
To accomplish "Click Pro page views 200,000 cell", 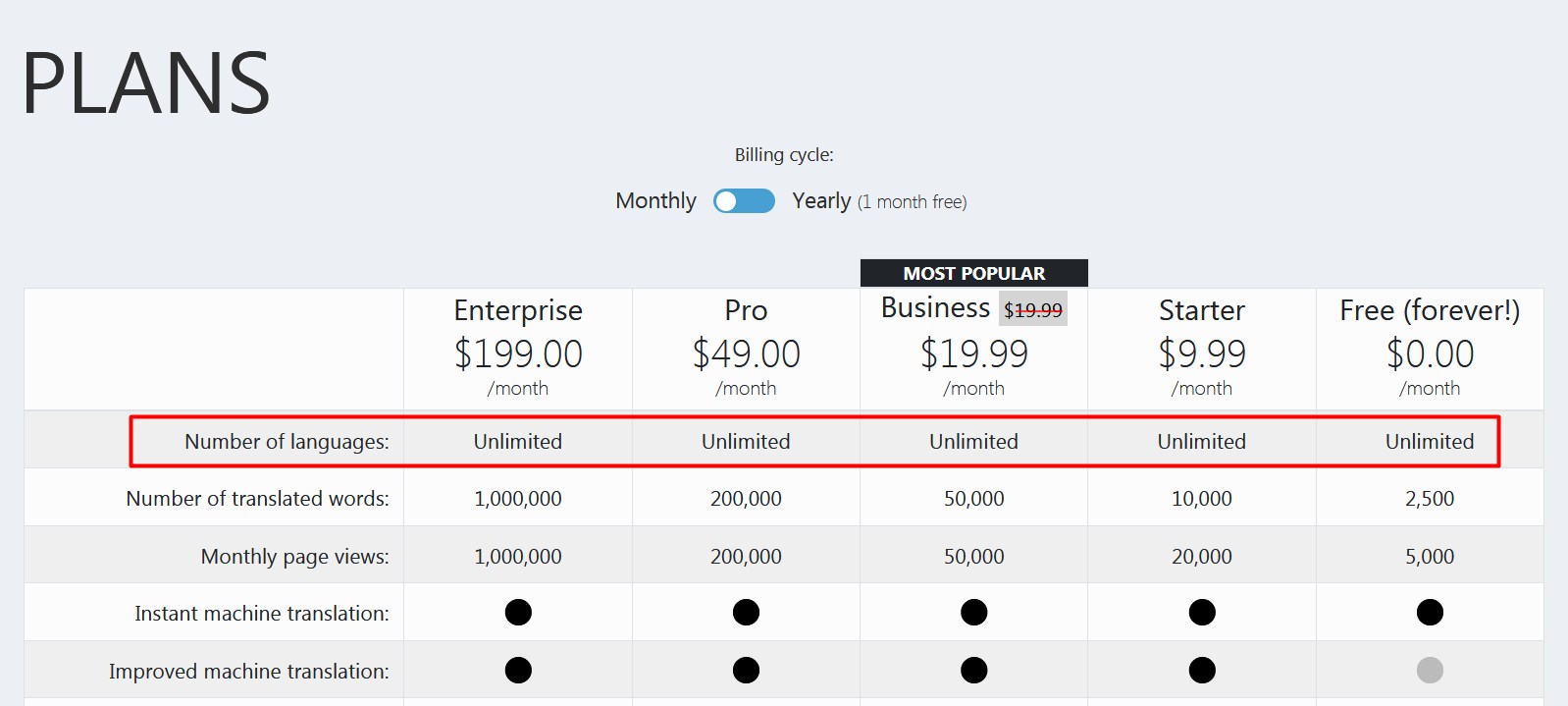I will [746, 557].
